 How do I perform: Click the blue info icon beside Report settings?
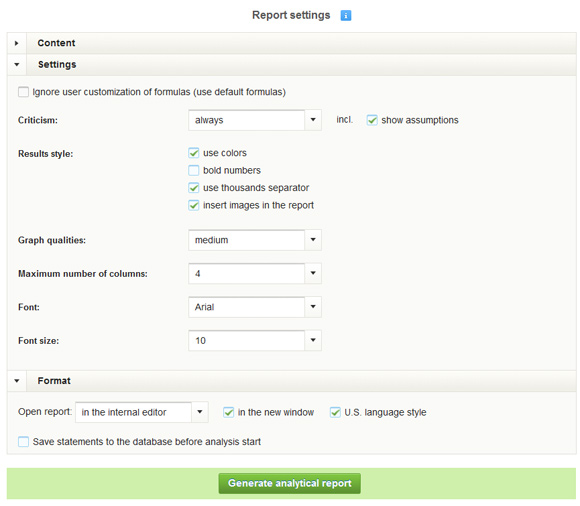coord(345,16)
